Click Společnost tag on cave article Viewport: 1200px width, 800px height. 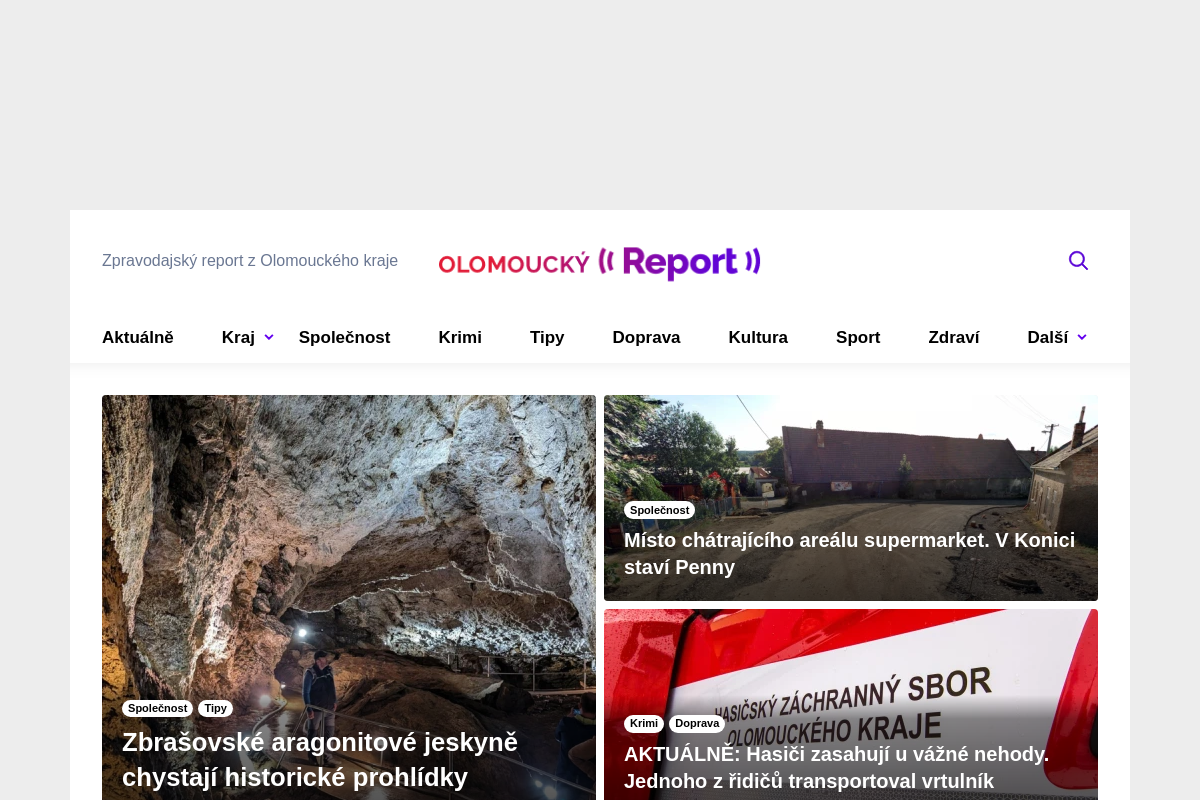click(157, 708)
